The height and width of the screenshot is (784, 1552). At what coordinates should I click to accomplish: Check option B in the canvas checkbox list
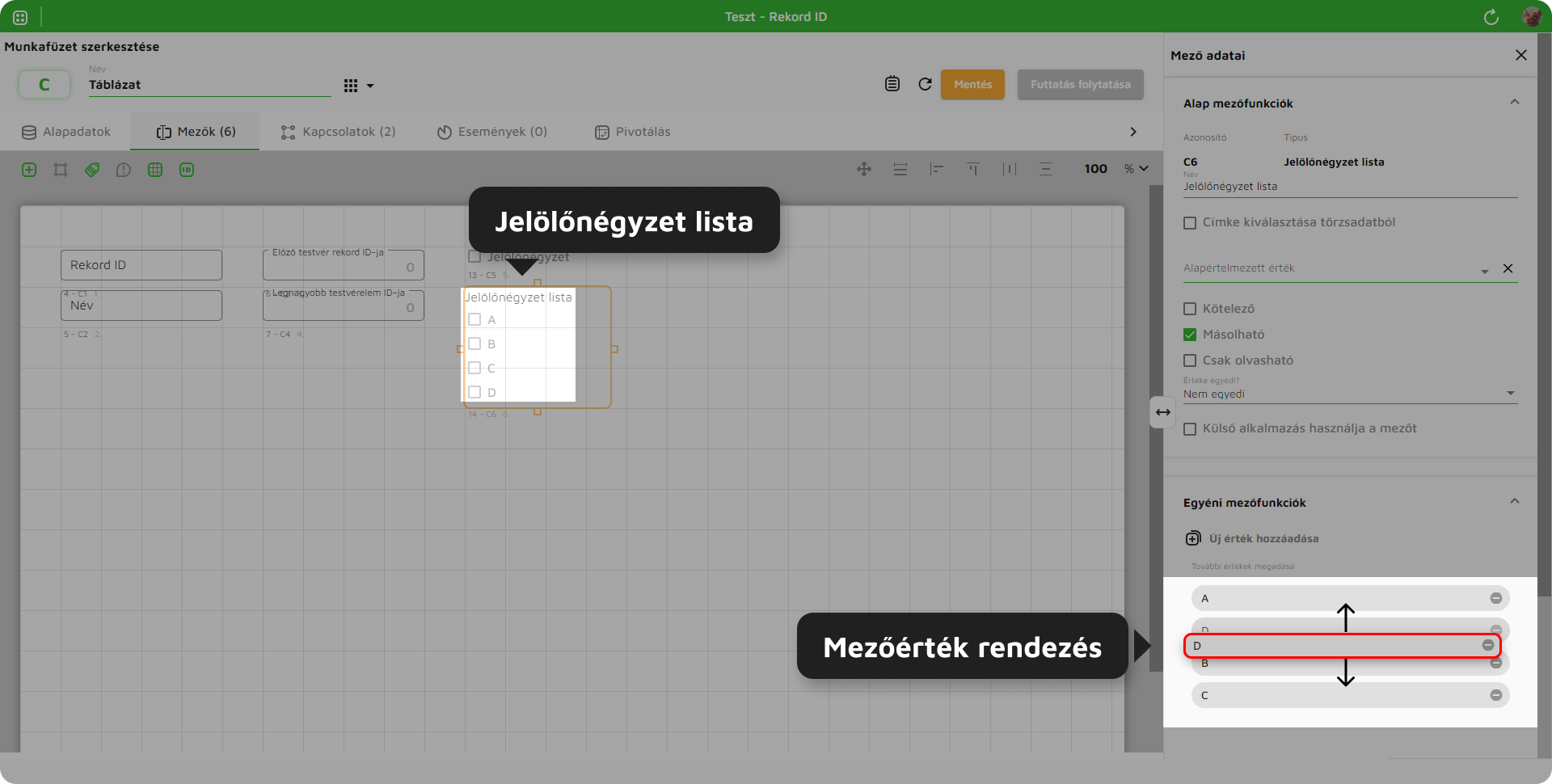[474, 344]
